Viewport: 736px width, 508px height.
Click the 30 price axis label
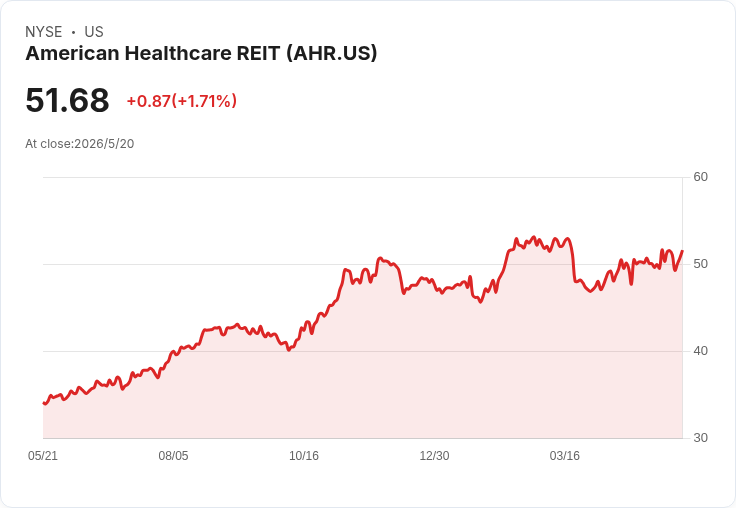pos(700,438)
